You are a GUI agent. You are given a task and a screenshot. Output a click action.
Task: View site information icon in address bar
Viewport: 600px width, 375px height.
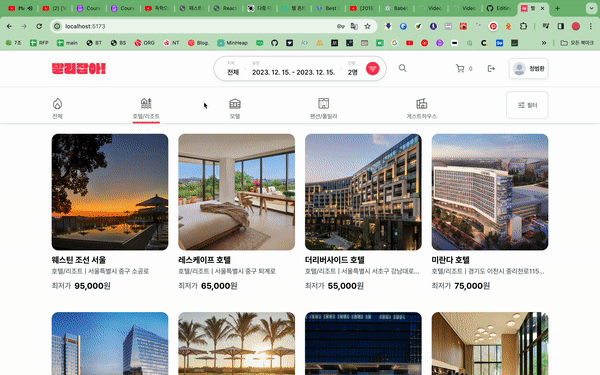coord(57,26)
